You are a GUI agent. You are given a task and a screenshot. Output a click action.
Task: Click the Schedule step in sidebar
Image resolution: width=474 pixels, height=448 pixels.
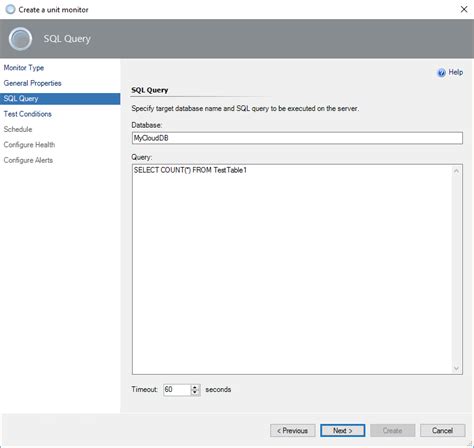[x=18, y=129]
